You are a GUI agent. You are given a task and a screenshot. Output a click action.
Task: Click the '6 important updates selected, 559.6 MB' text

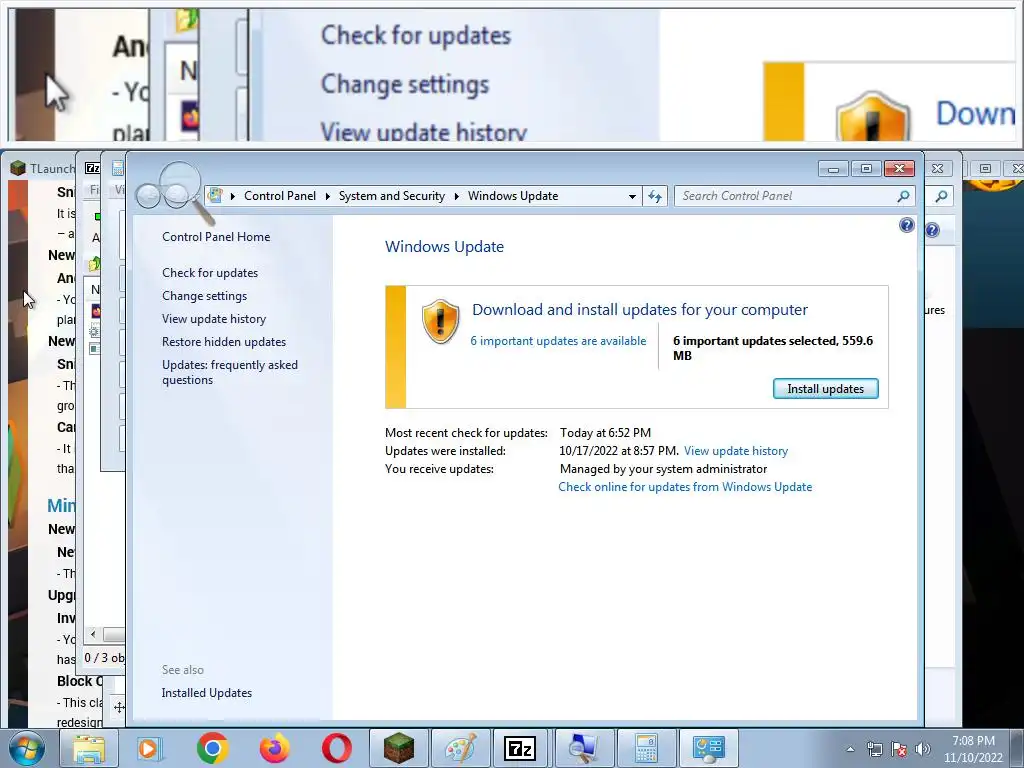pyautogui.click(x=773, y=348)
